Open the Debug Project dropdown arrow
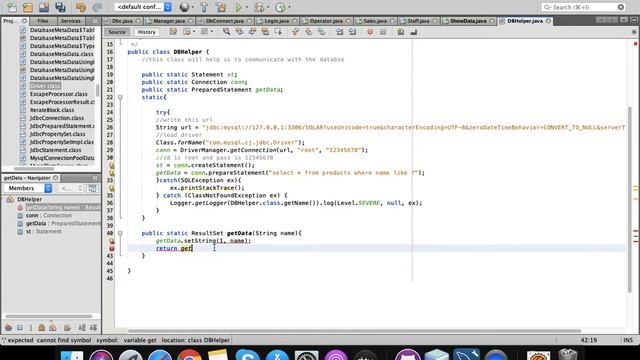 coord(268,7)
